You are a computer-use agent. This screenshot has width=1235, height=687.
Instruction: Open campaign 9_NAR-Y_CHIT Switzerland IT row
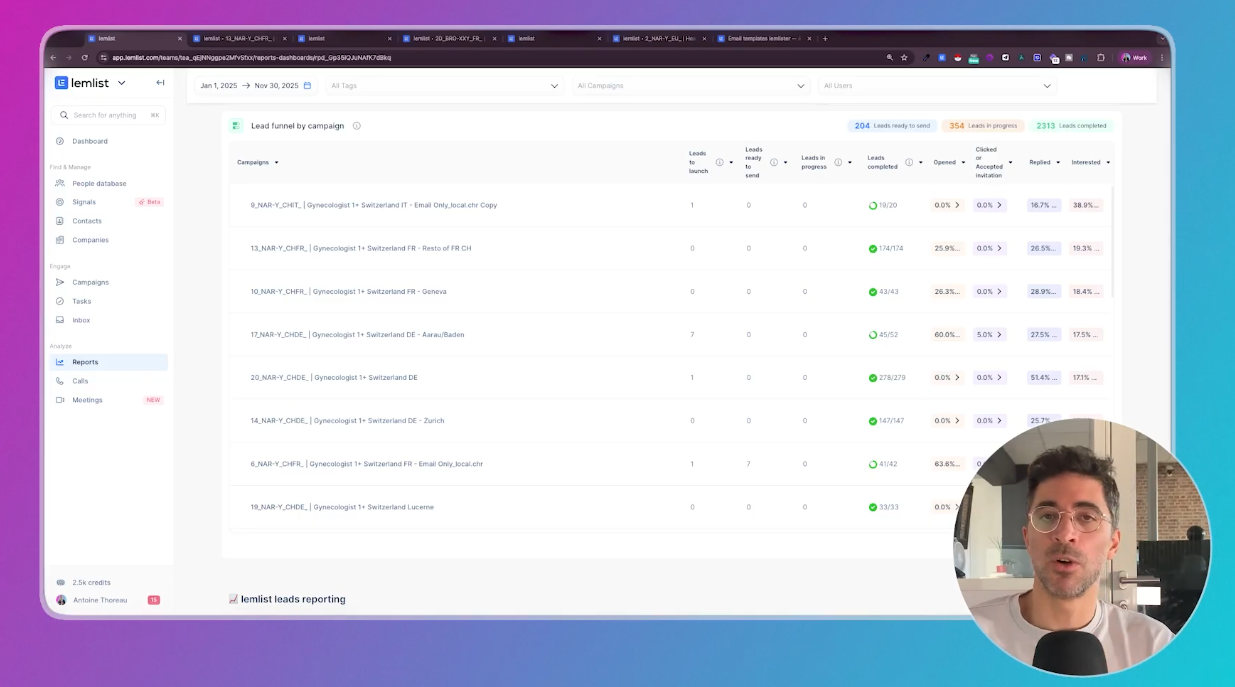coord(373,205)
